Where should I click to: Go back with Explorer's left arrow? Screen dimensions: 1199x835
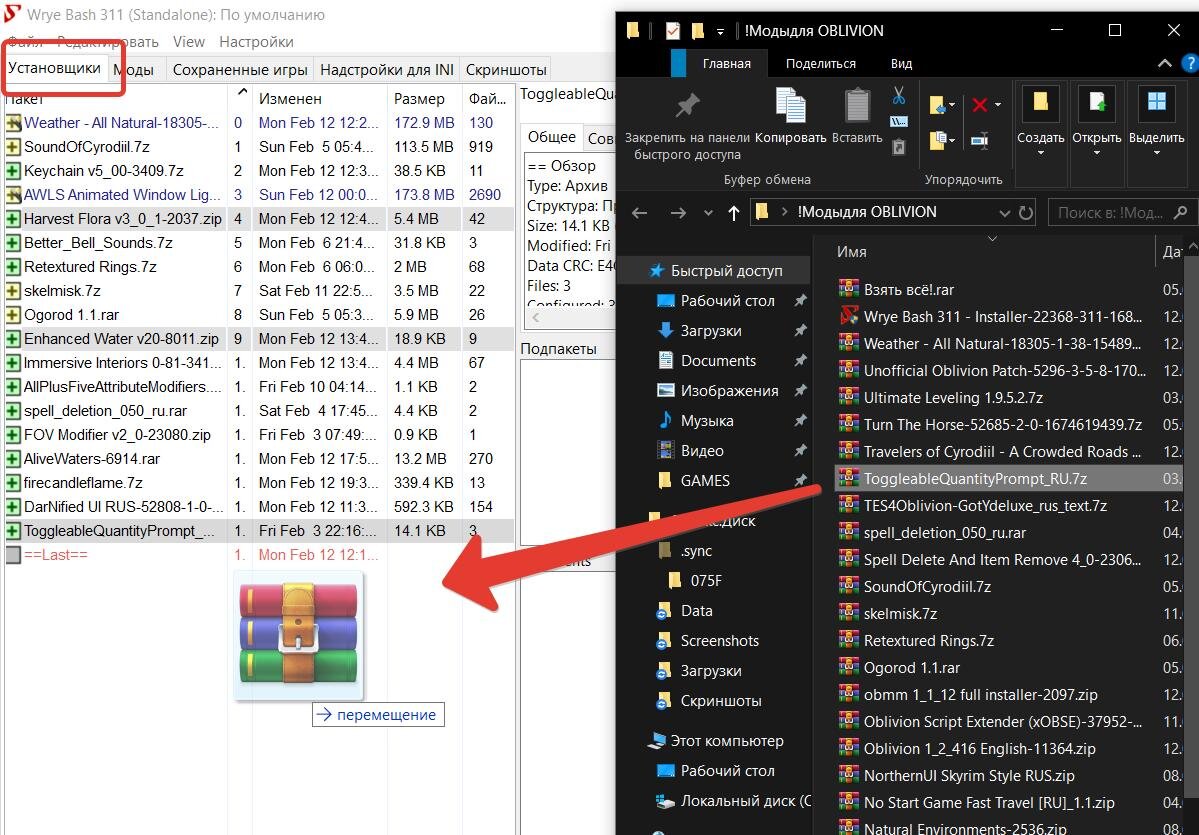click(640, 213)
